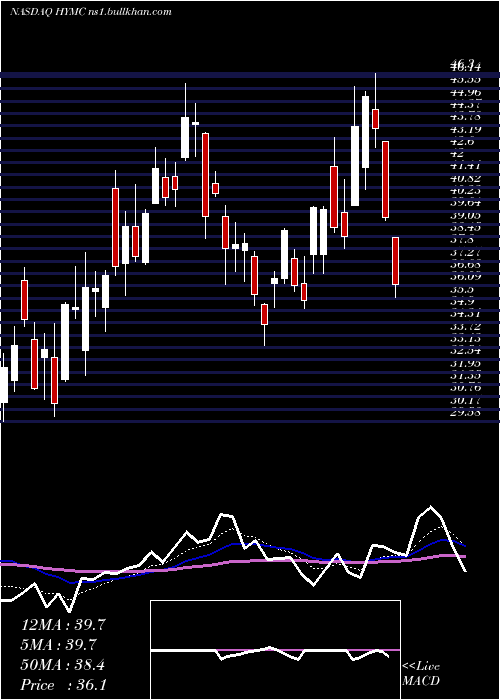Click the 44.96 price axis label
This screenshot has width=500, height=700.
(x=466, y=93)
